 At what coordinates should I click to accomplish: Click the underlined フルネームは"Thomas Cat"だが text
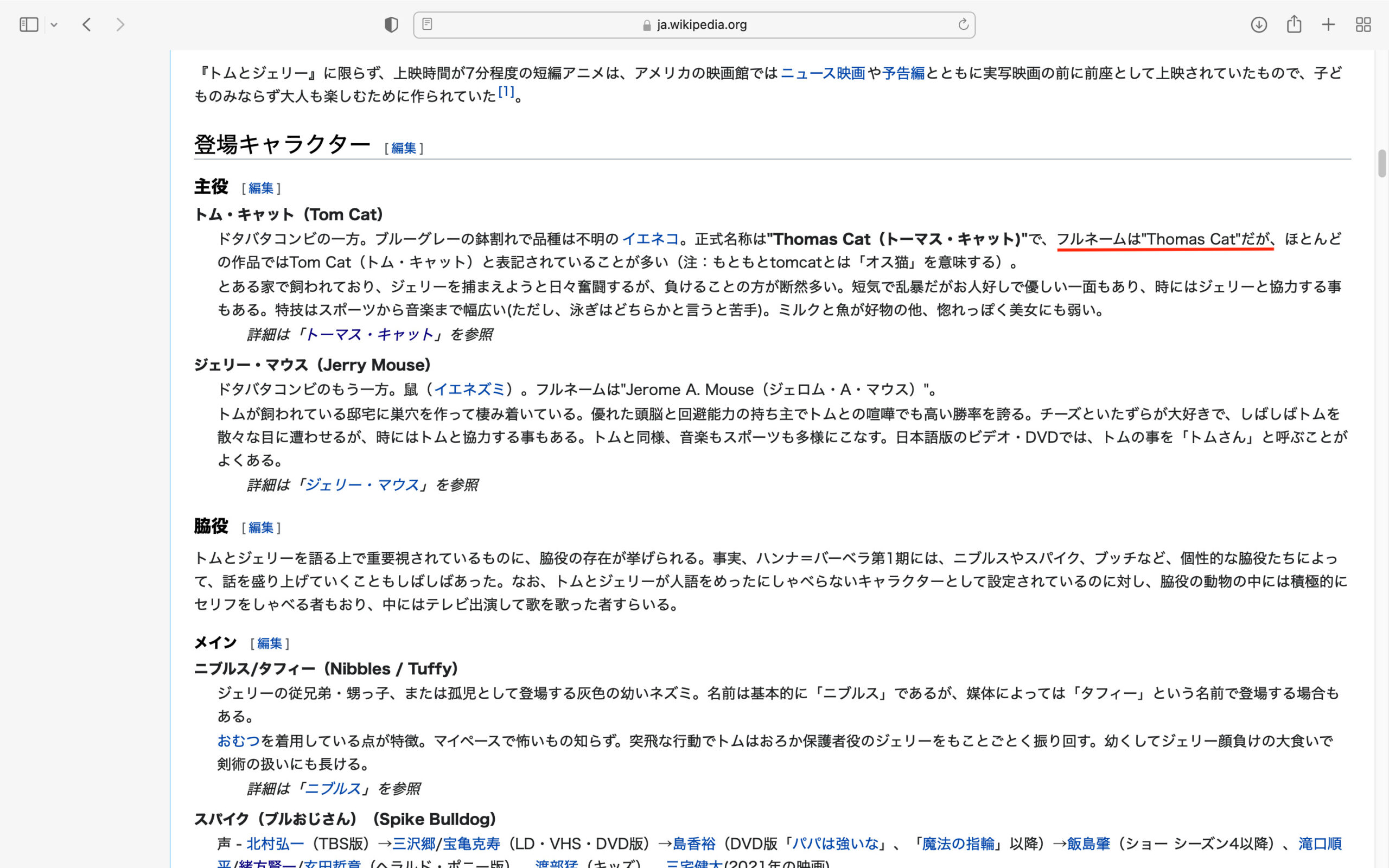point(1164,239)
